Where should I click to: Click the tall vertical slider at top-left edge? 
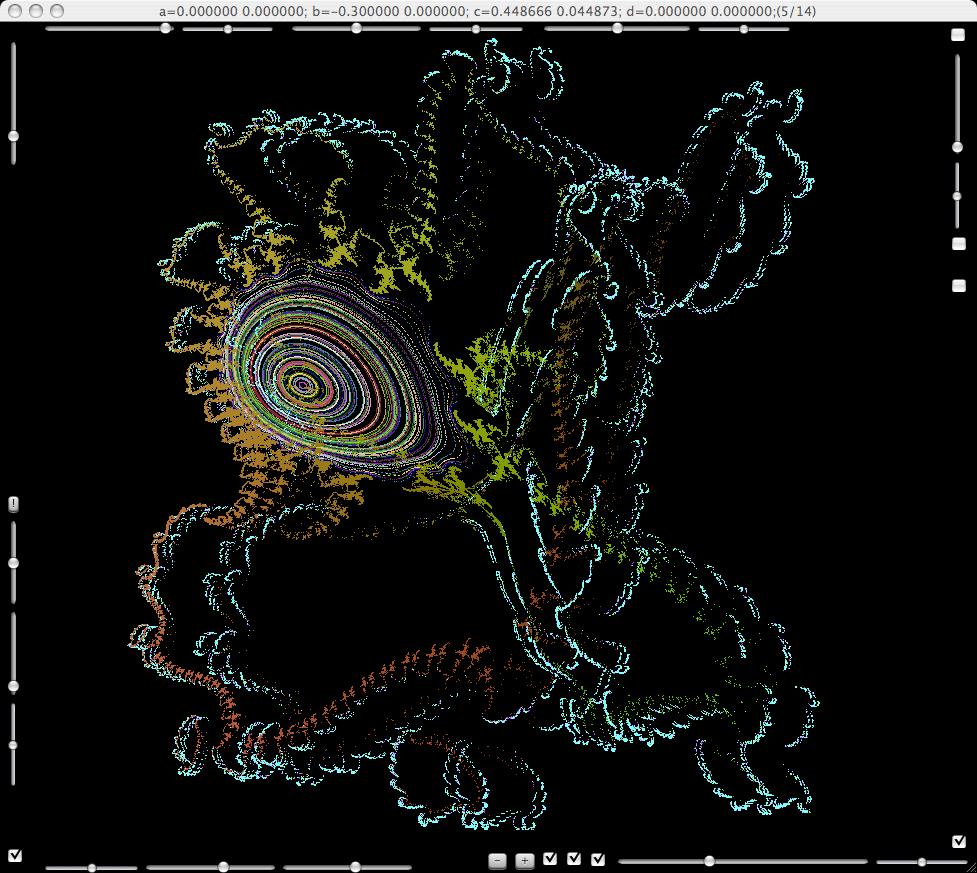click(x=13, y=103)
